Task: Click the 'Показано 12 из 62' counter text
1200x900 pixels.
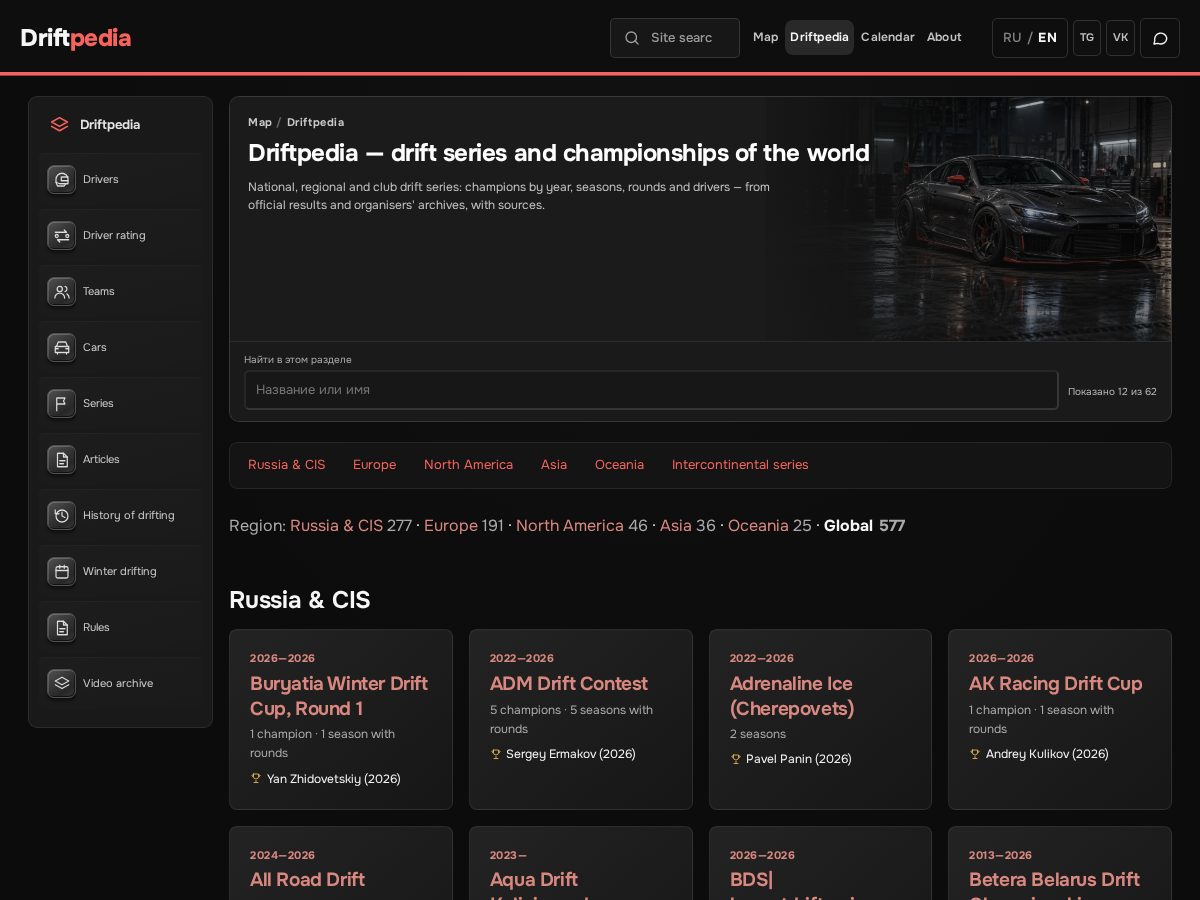Action: pos(1112,392)
